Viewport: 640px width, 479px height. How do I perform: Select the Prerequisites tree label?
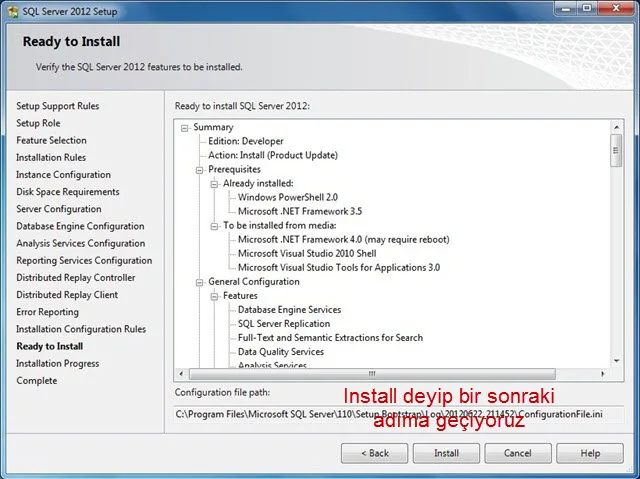coord(234,169)
